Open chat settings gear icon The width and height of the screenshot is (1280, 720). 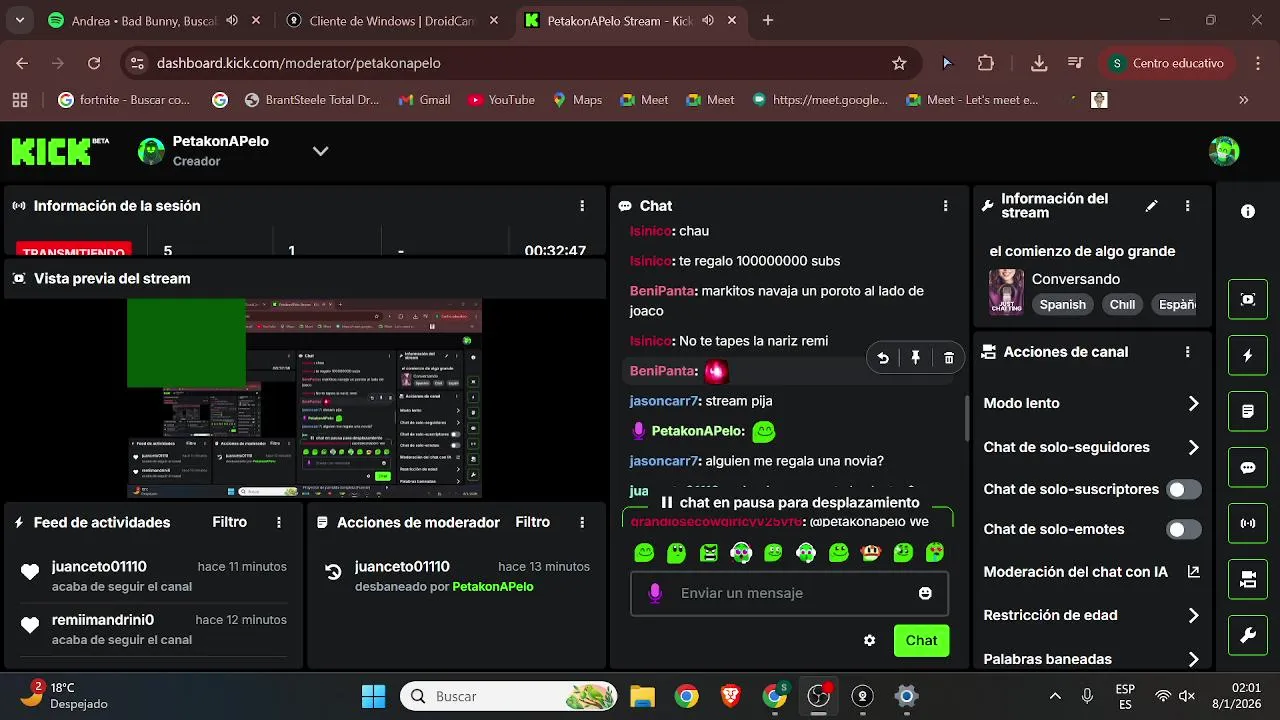pos(869,640)
